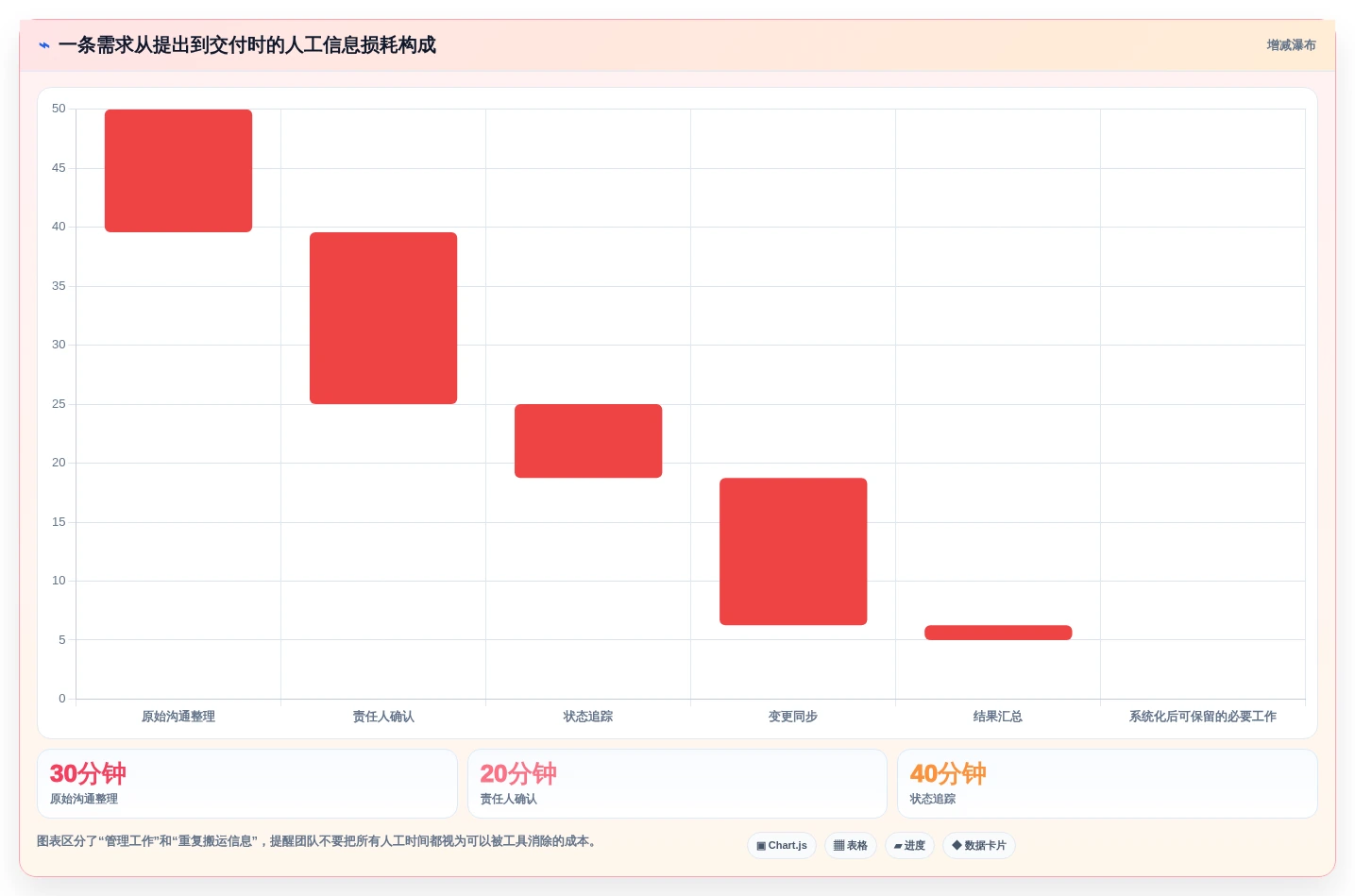Select the Chart.js tag pill

click(782, 845)
